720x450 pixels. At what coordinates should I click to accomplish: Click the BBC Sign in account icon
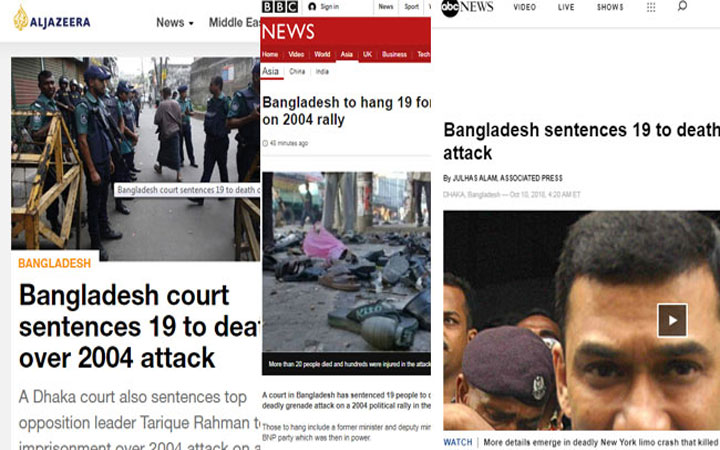coord(312,6)
